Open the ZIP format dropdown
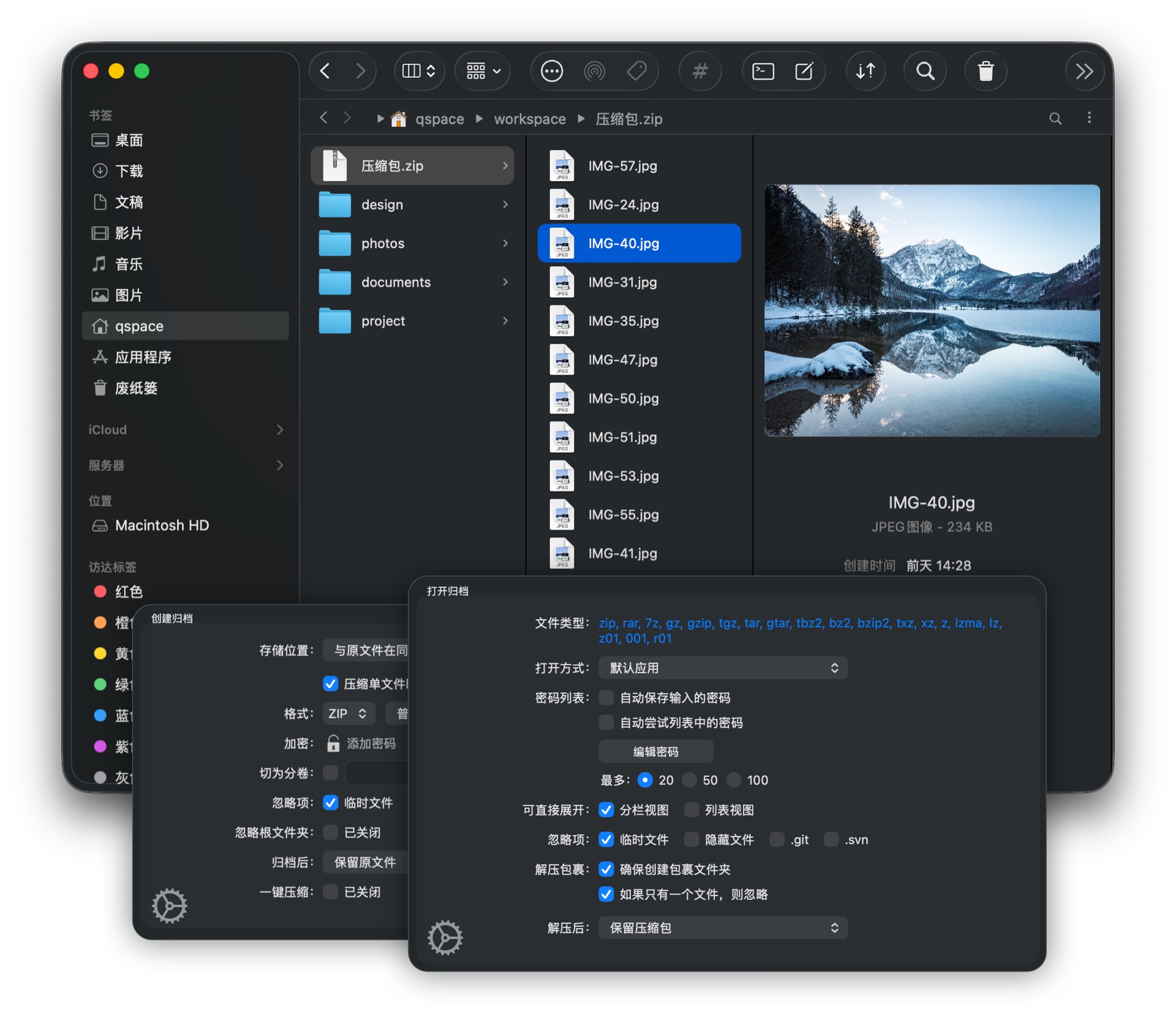Screen dimensions: 1176x1026 pos(348,713)
